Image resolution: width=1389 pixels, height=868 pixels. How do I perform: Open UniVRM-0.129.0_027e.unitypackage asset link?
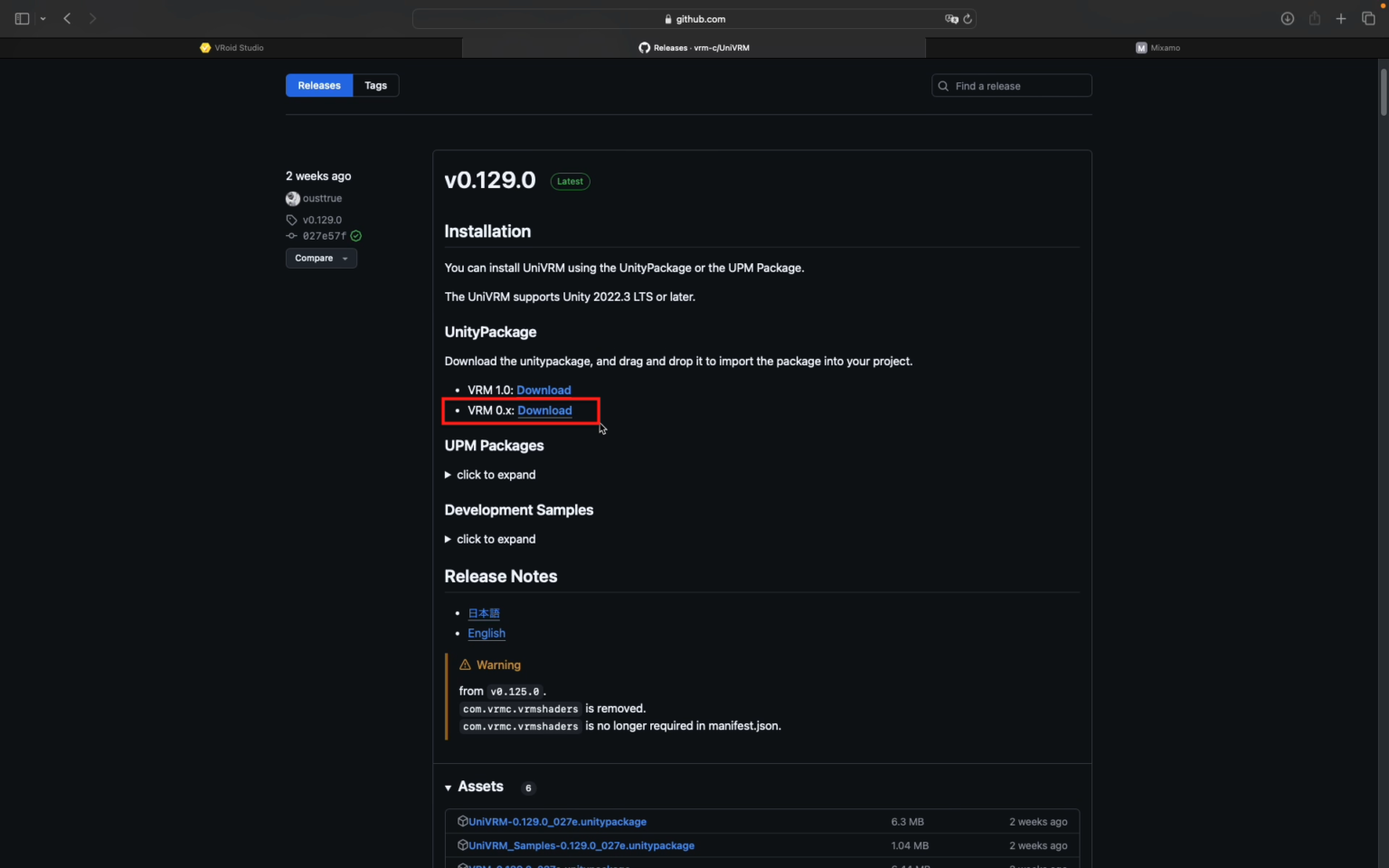tap(557, 822)
